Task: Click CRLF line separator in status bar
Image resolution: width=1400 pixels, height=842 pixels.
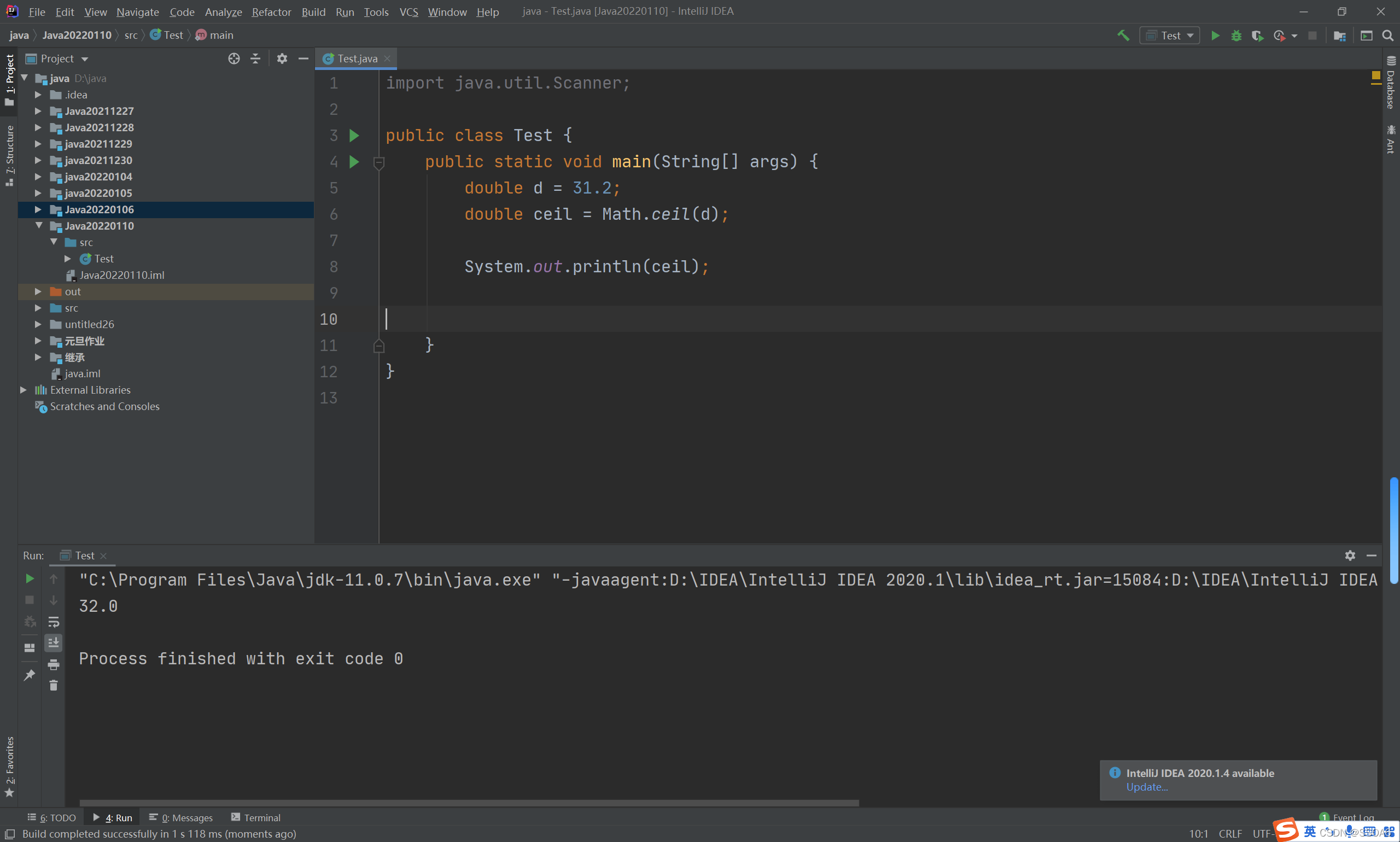Action: 1230,833
